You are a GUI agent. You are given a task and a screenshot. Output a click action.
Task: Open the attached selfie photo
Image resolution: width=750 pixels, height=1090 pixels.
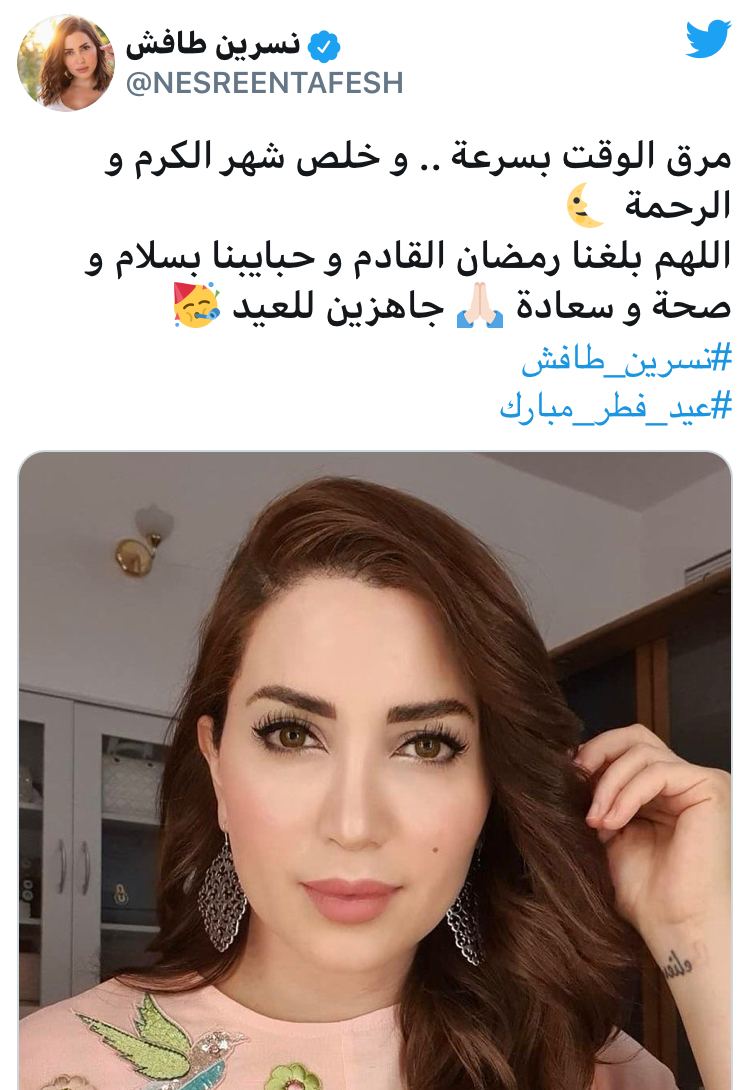(x=375, y=770)
